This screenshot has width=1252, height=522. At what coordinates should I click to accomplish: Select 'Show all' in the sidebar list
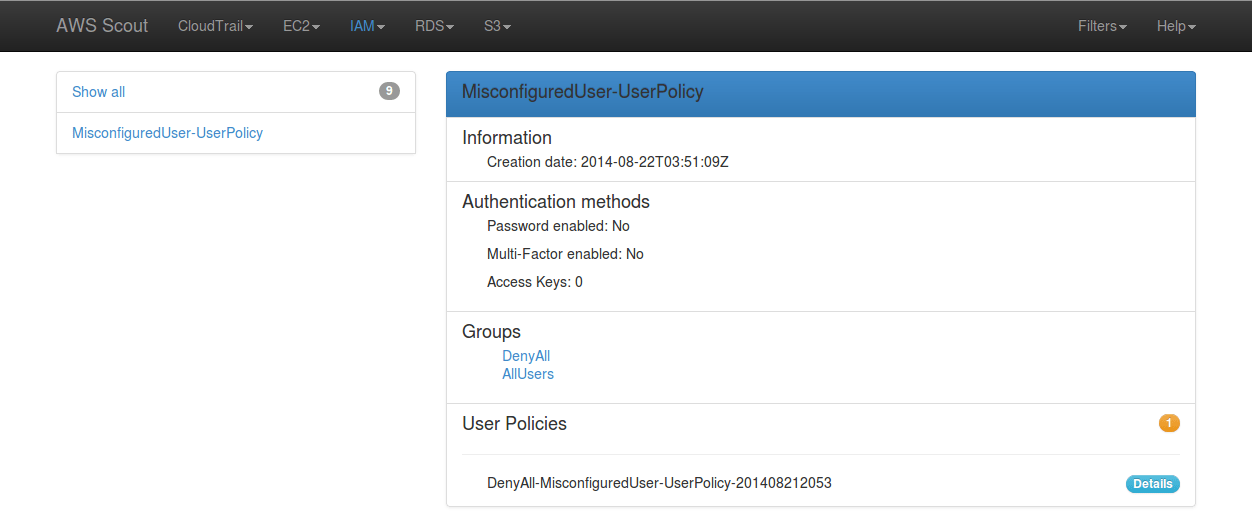tap(99, 92)
